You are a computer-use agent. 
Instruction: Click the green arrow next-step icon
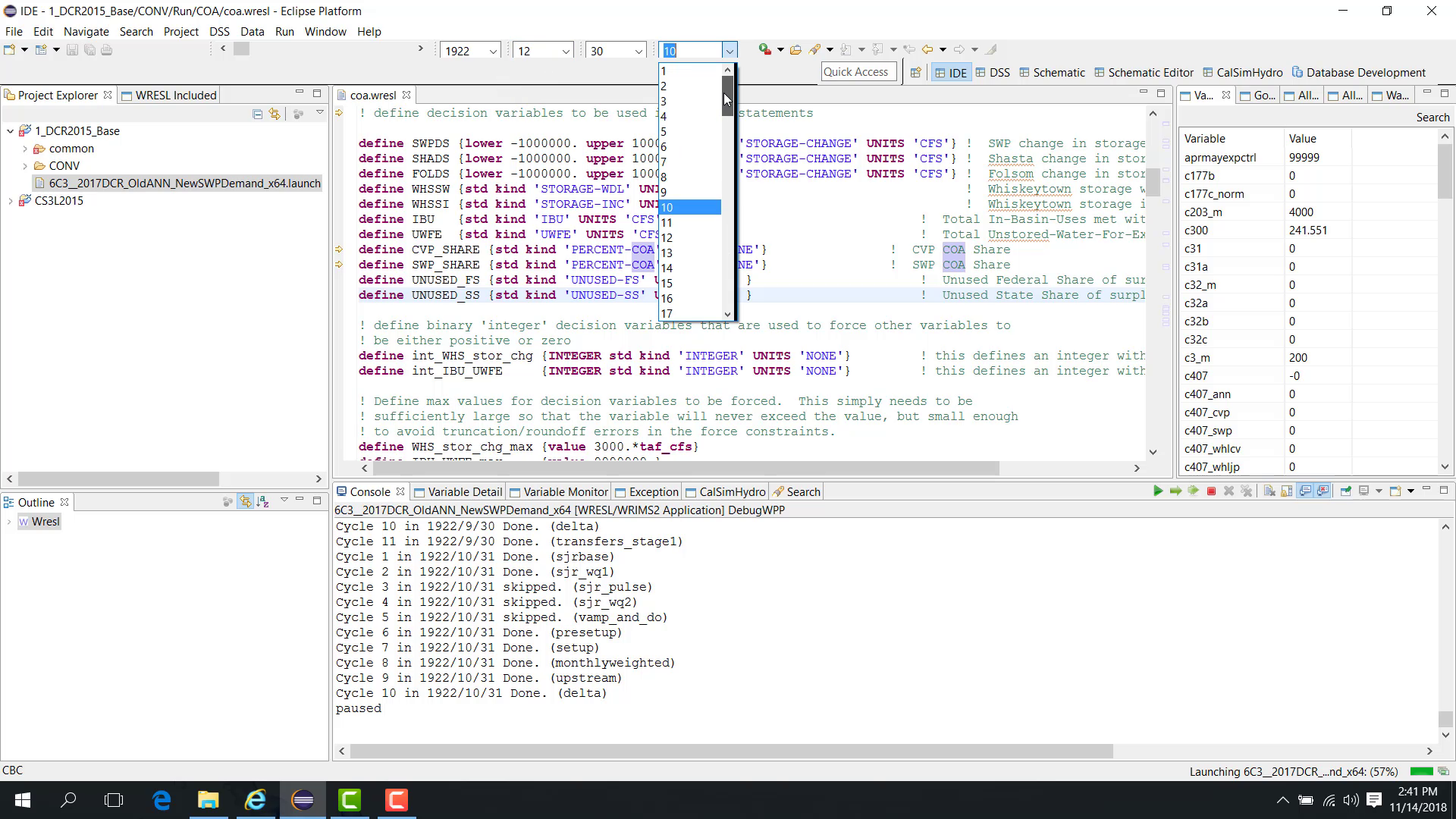point(1175,491)
